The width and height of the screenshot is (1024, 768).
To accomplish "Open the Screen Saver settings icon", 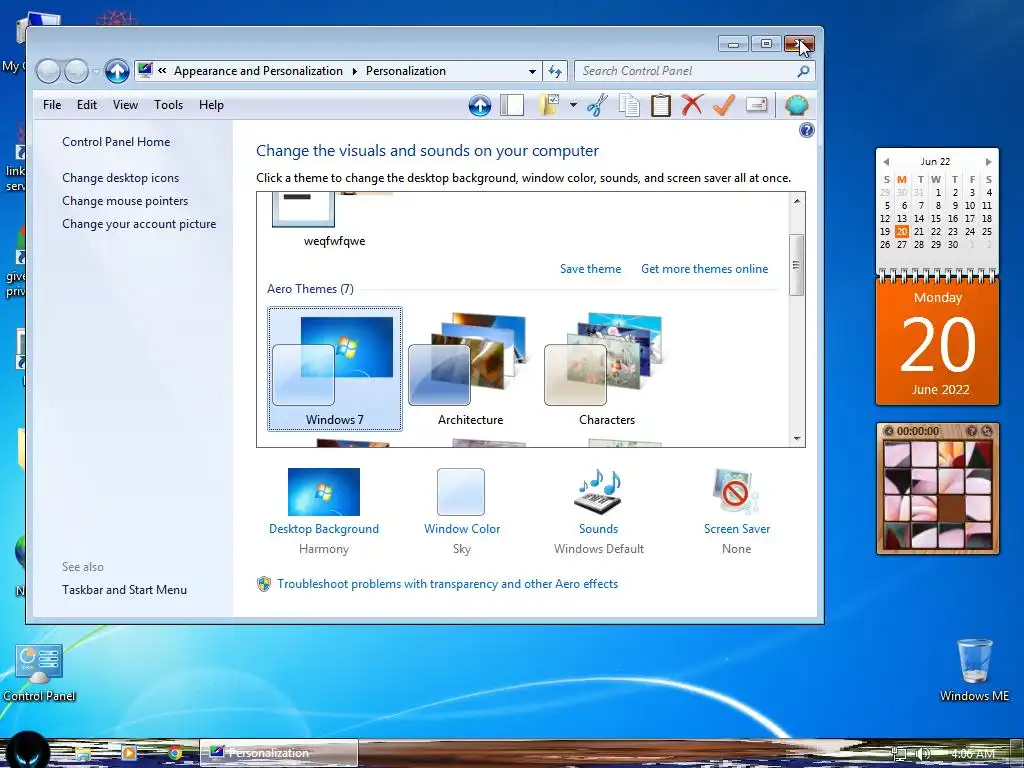I will pos(737,492).
